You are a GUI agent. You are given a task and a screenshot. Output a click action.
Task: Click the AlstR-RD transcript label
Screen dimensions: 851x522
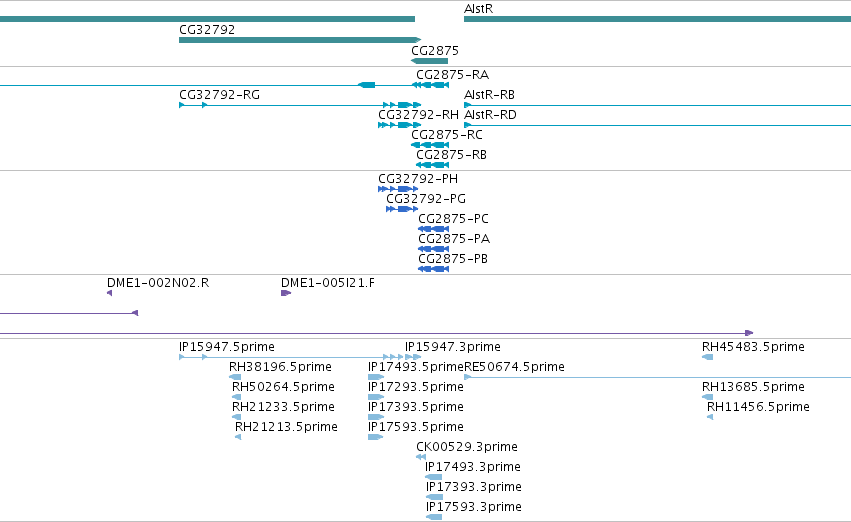tap(490, 114)
